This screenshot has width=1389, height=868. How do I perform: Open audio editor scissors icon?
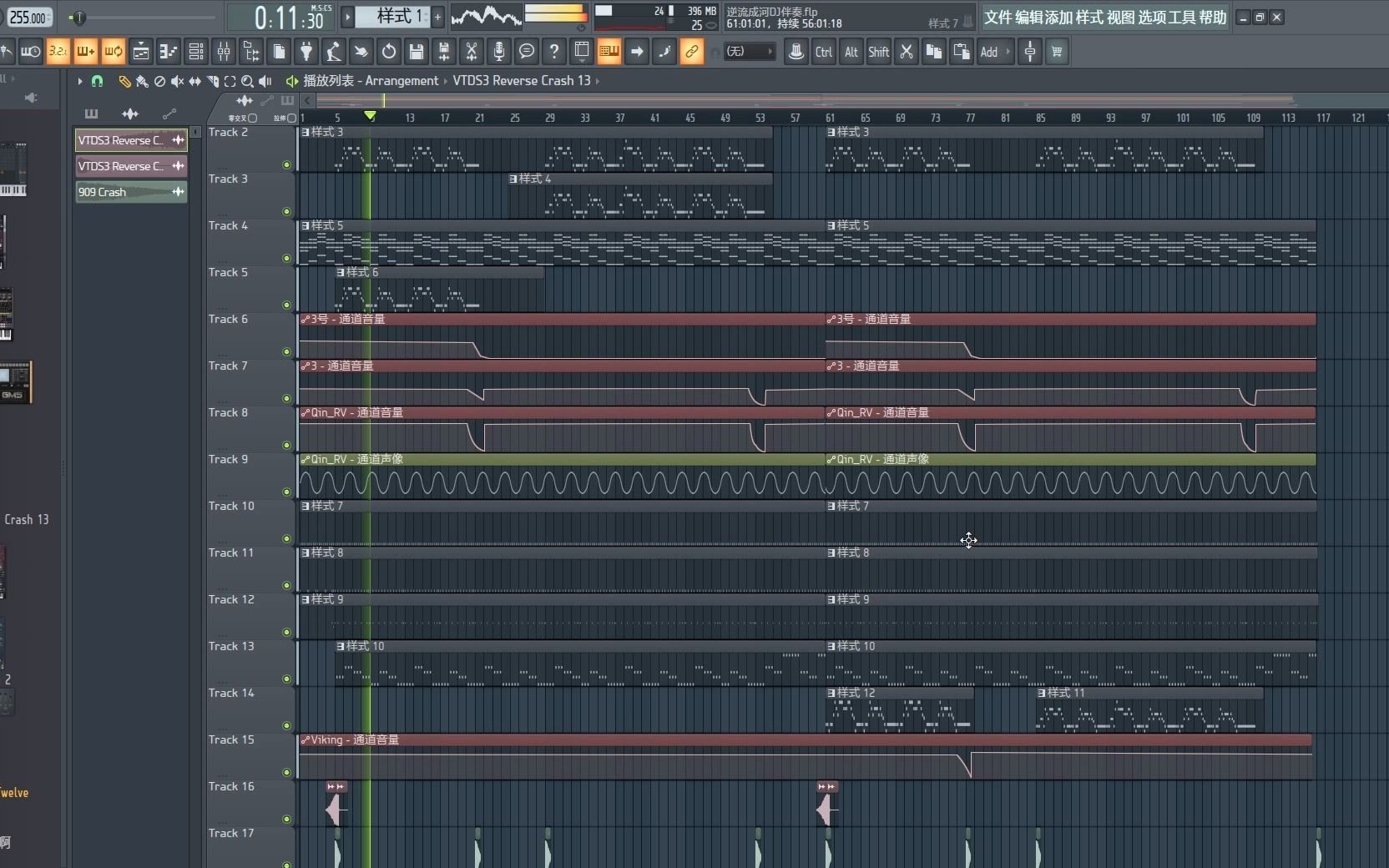pos(472,52)
